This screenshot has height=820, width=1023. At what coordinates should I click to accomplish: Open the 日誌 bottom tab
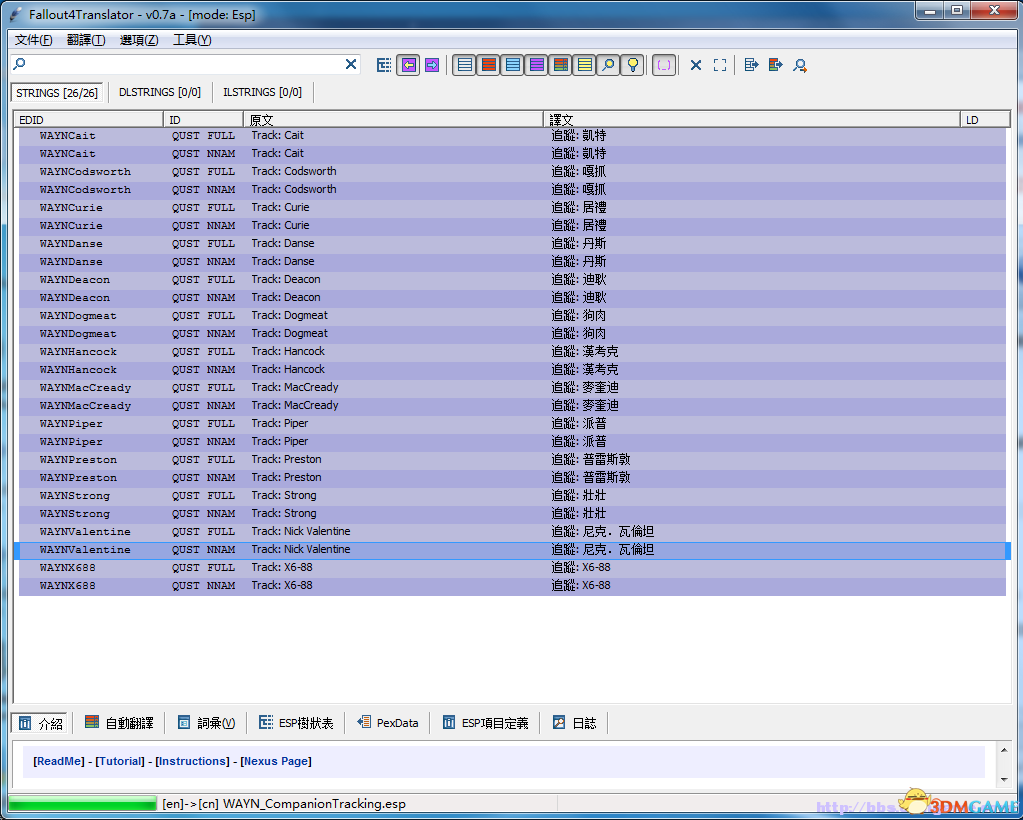(574, 723)
